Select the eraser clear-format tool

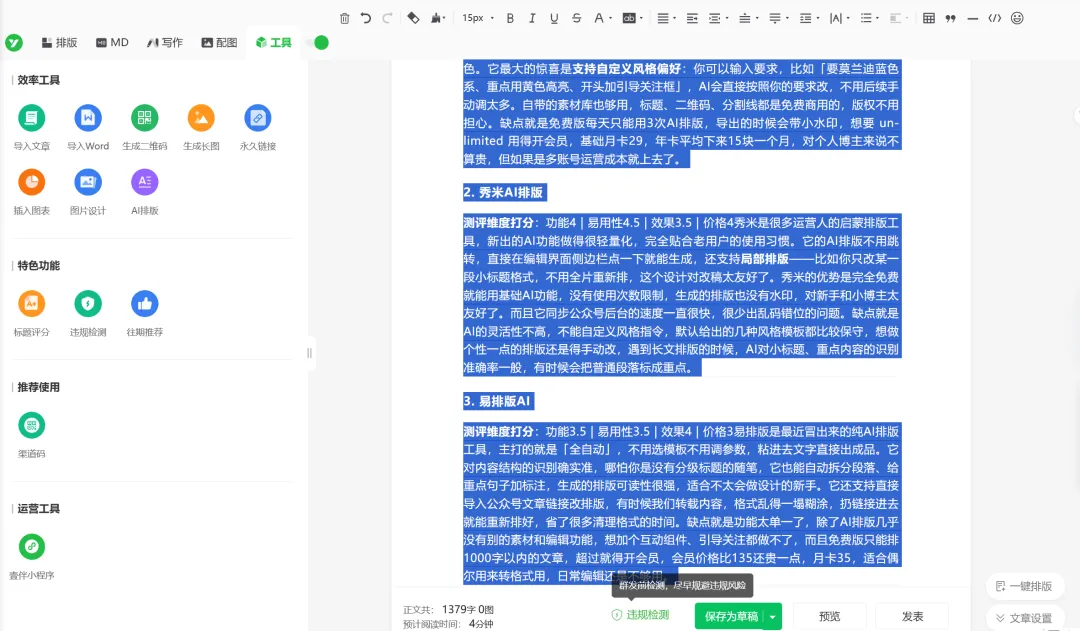point(413,19)
